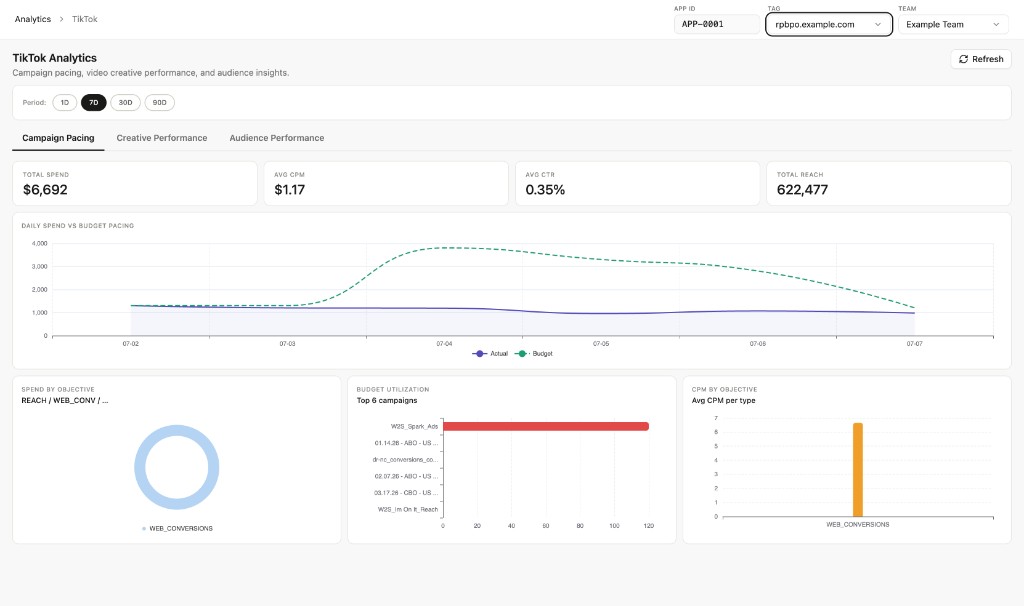Click the Total Reach value 622,477
The image size is (1024, 606).
[802, 190]
